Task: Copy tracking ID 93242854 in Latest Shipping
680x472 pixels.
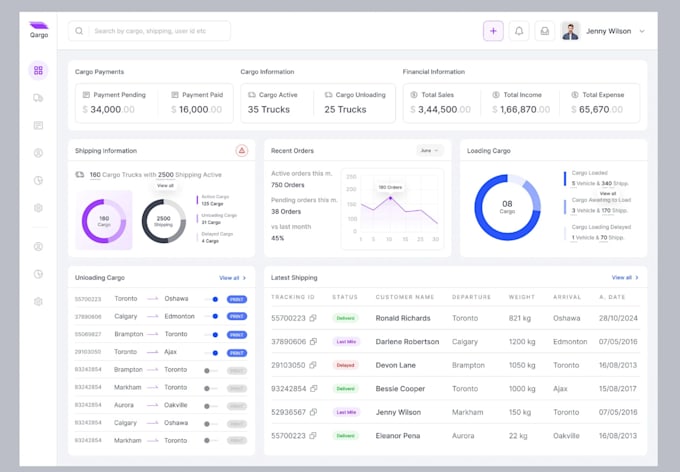Action: (x=313, y=389)
